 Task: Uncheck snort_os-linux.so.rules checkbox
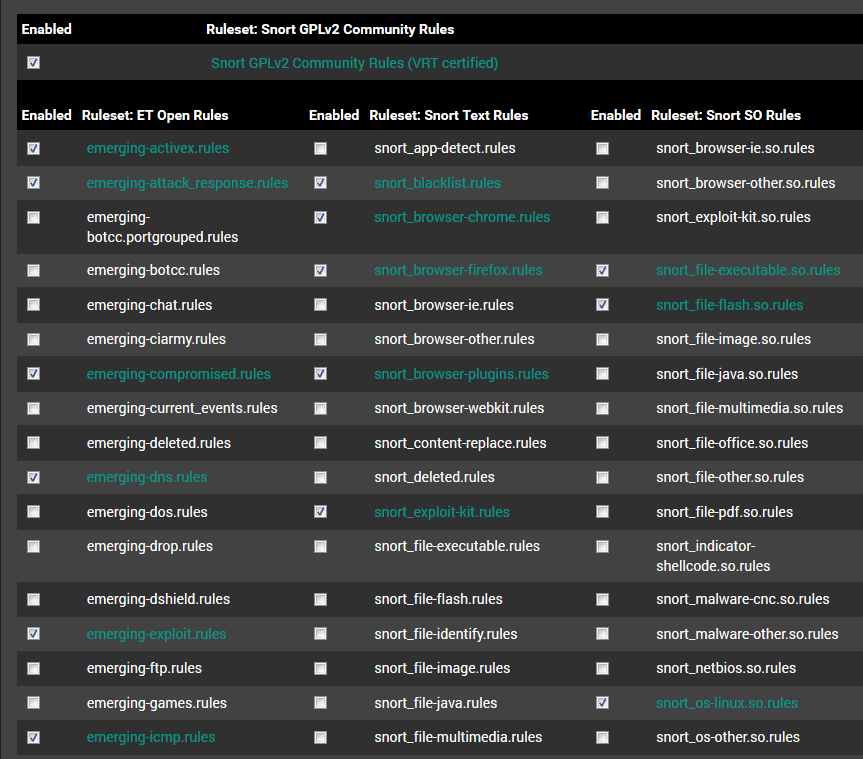[603, 703]
